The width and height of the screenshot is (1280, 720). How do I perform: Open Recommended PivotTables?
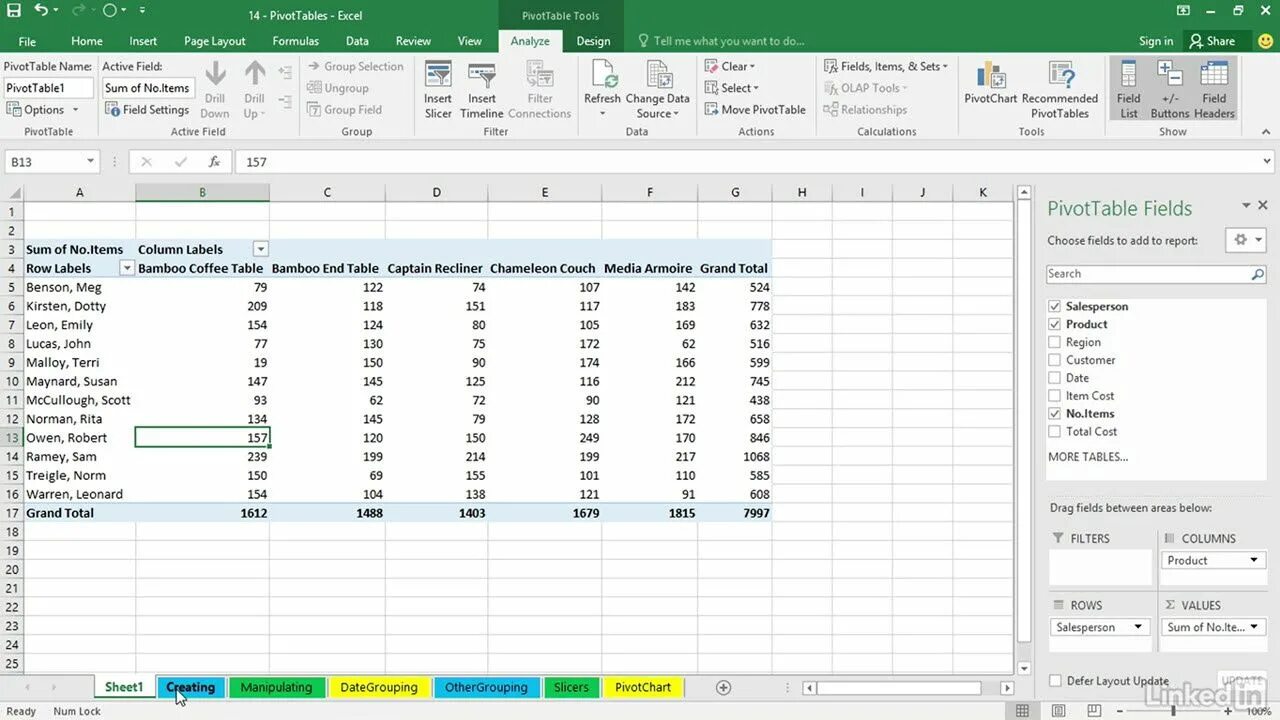[x=1060, y=90]
